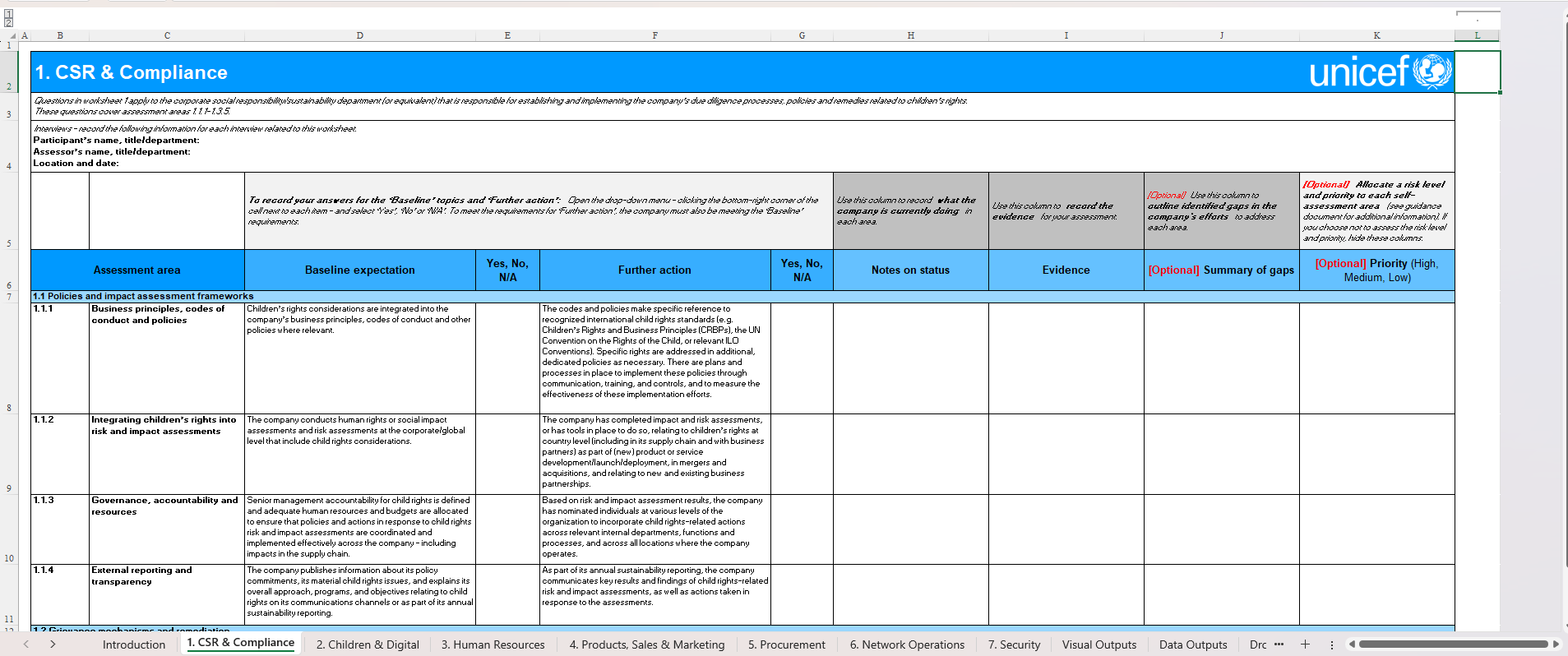Select the 1. CSR & Compliance tab
The width and height of the screenshot is (1568, 656).
pos(240,643)
